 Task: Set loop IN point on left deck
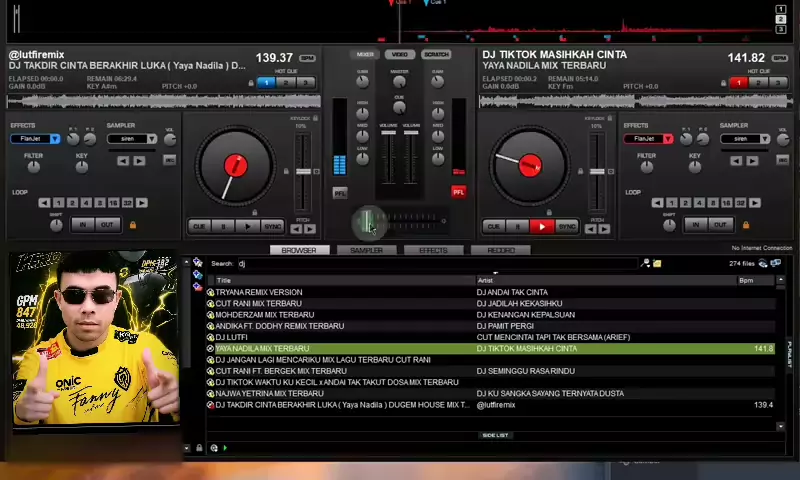click(82, 225)
